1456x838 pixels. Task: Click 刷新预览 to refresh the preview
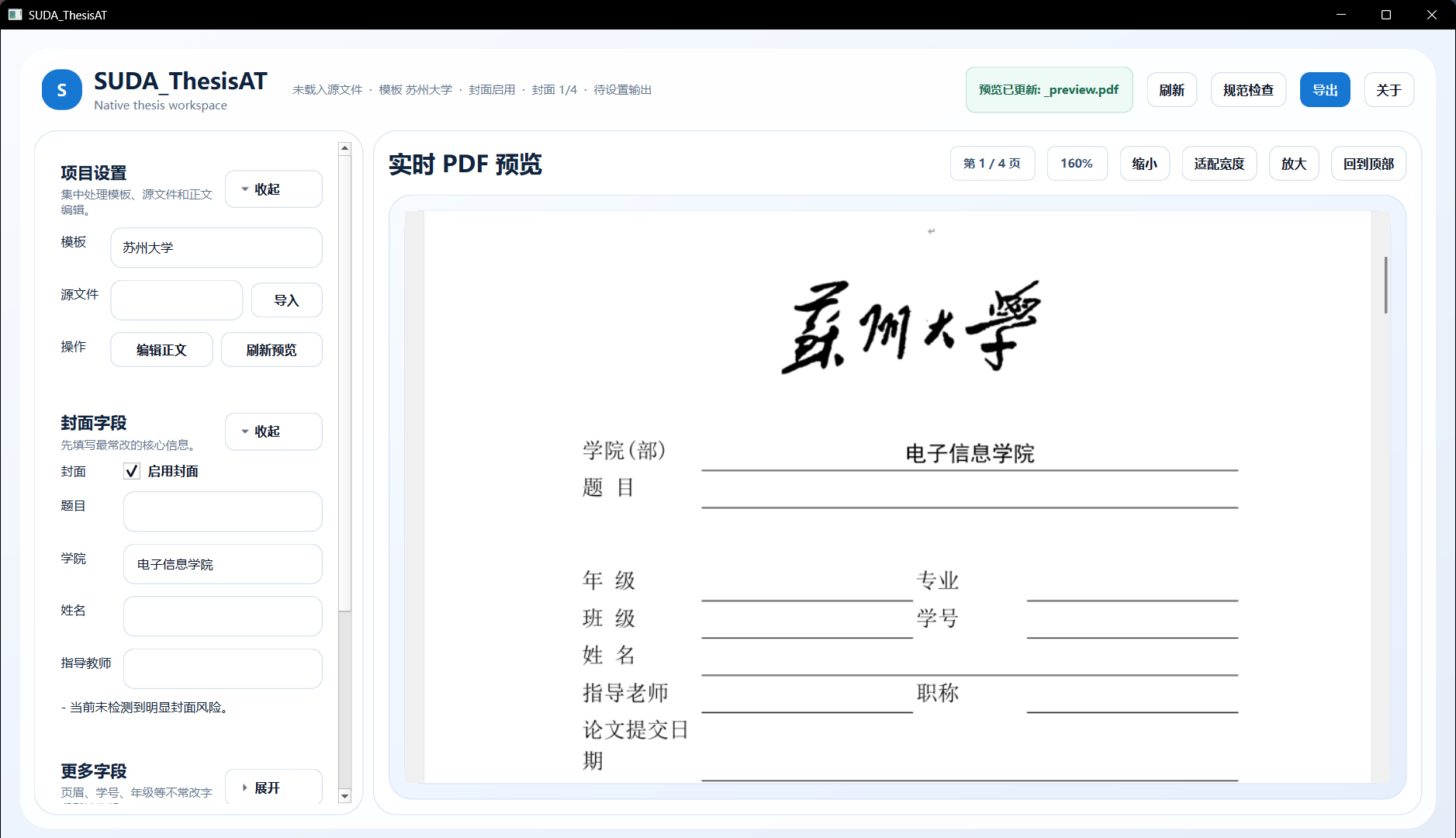coord(271,349)
